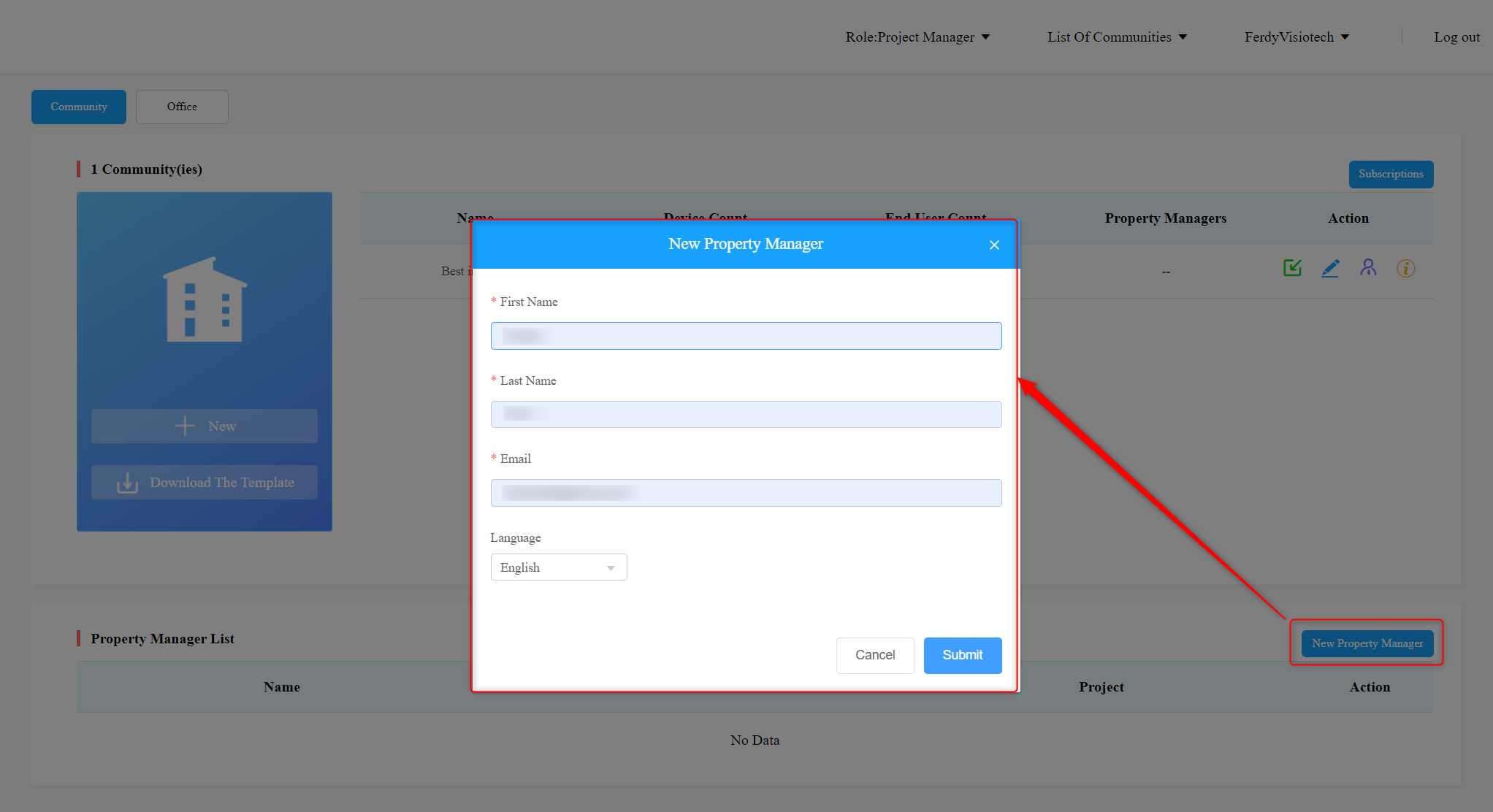Click the download icon beside Download The Template
The width and height of the screenshot is (1493, 812).
127,483
